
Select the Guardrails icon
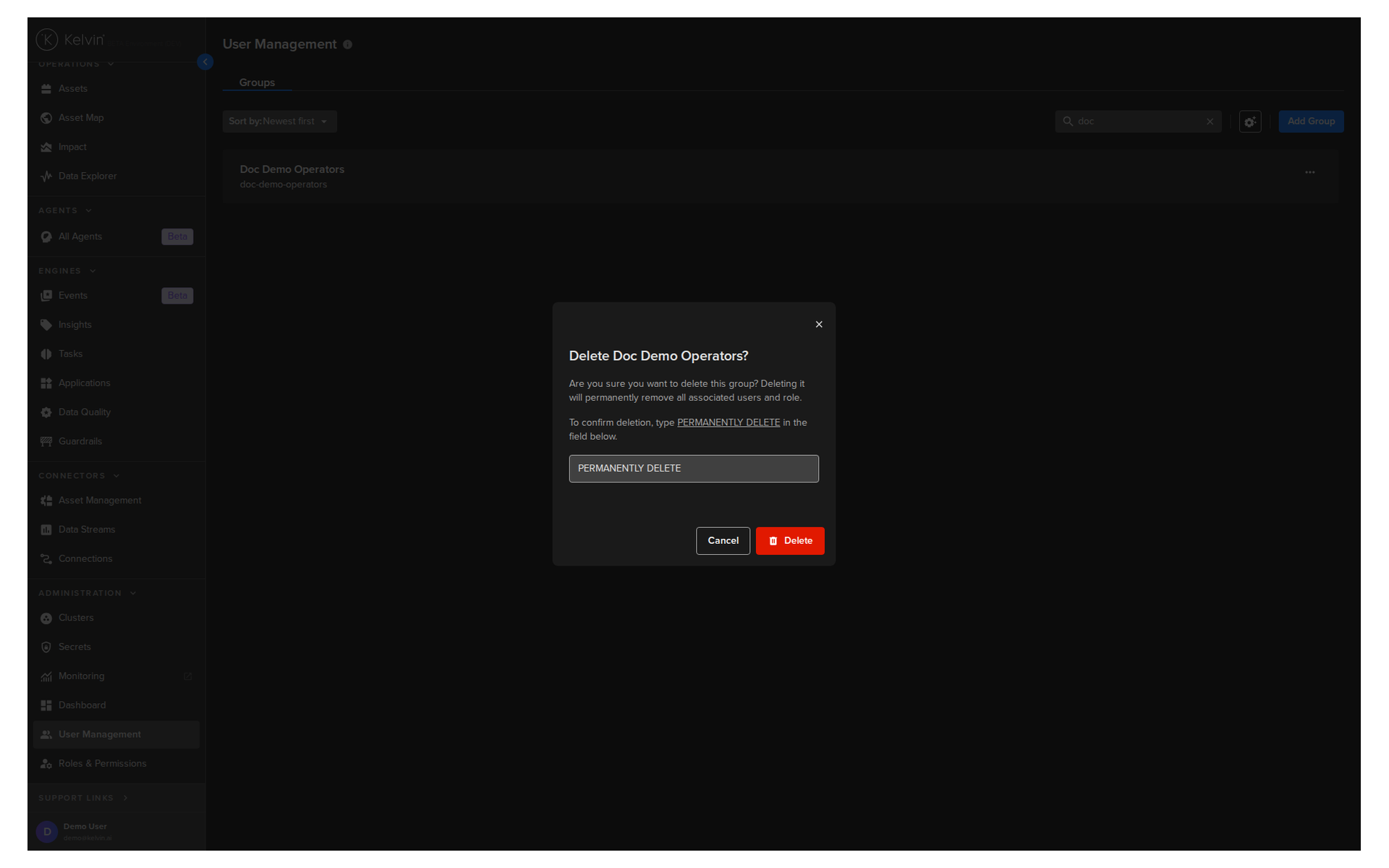[46, 441]
